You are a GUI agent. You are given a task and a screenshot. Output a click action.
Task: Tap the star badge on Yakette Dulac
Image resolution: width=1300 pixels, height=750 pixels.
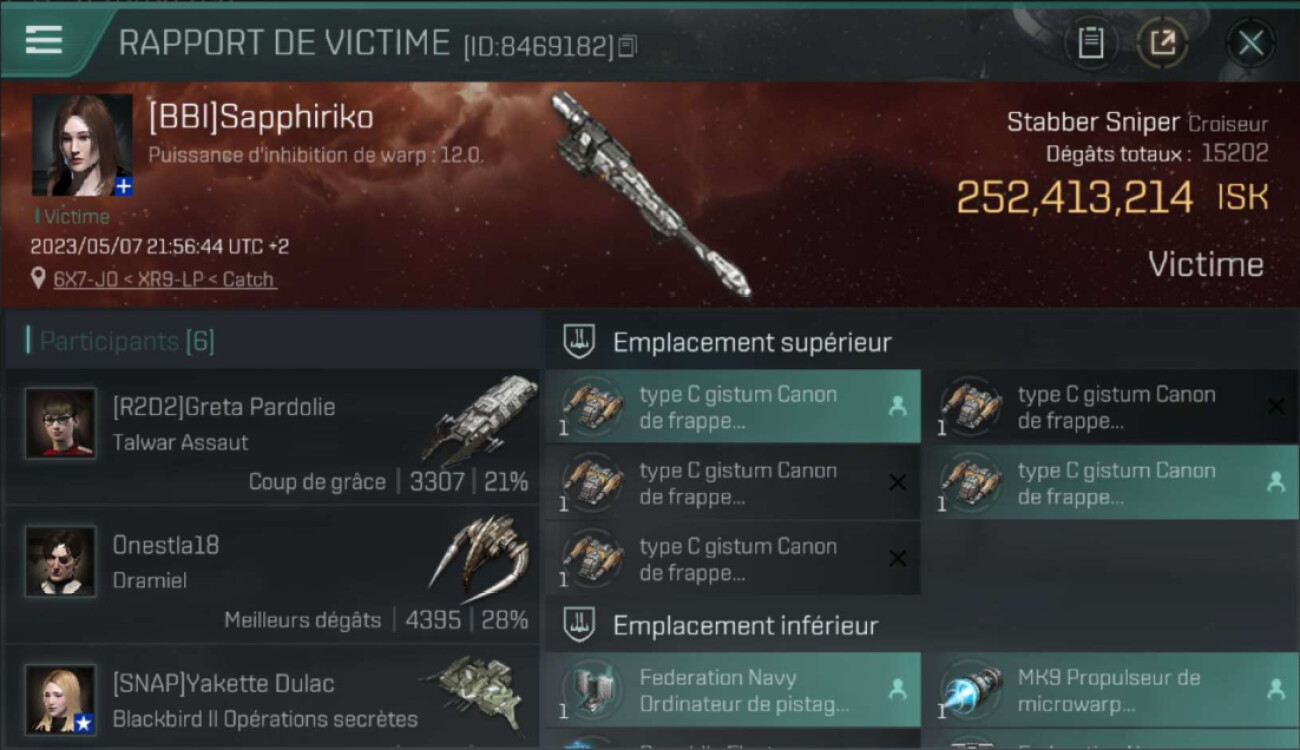85,723
